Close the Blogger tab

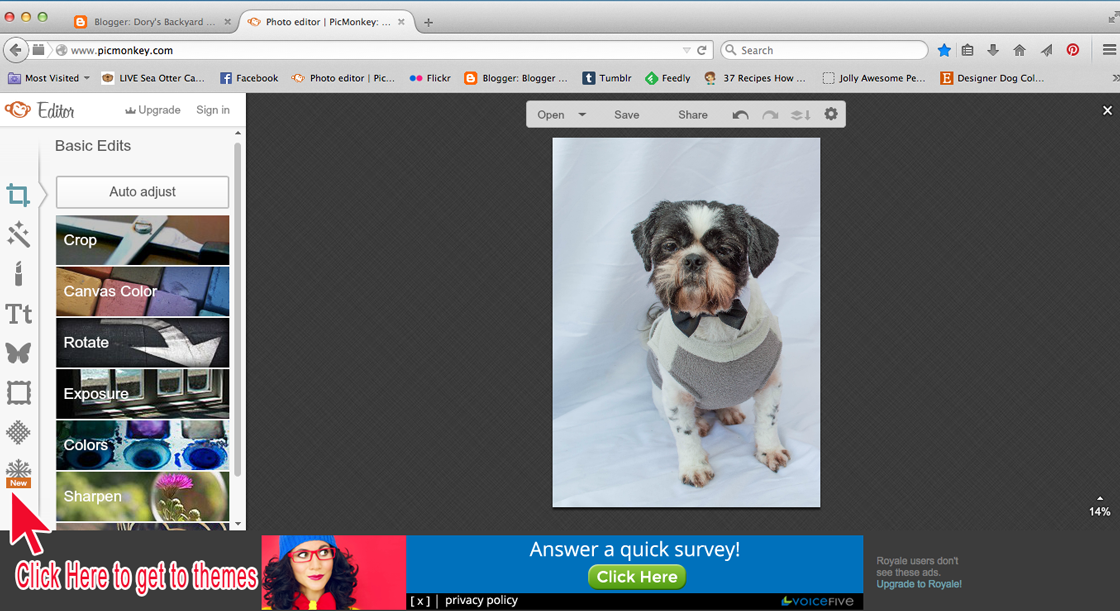[x=227, y=21]
